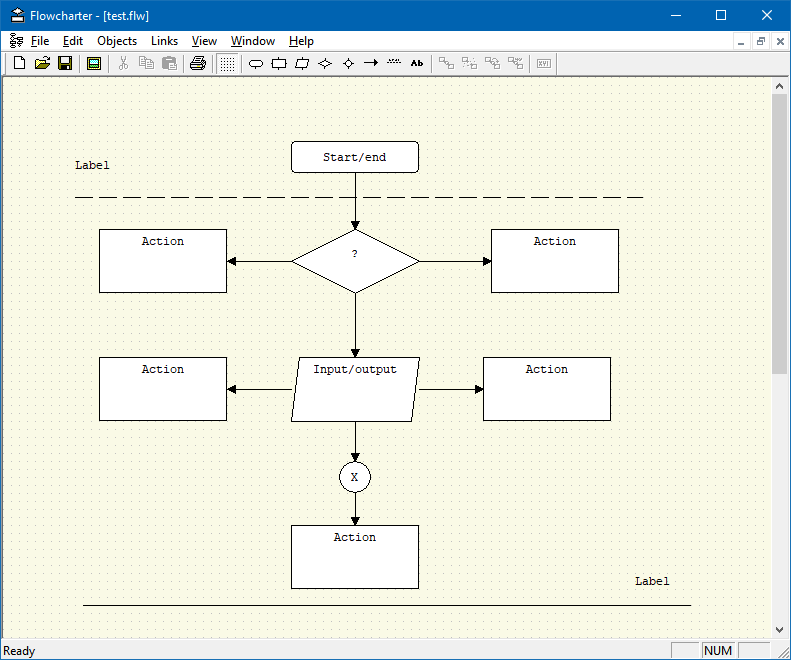Restore the test.flw document window
The width and height of the screenshot is (791, 660).
(761, 41)
